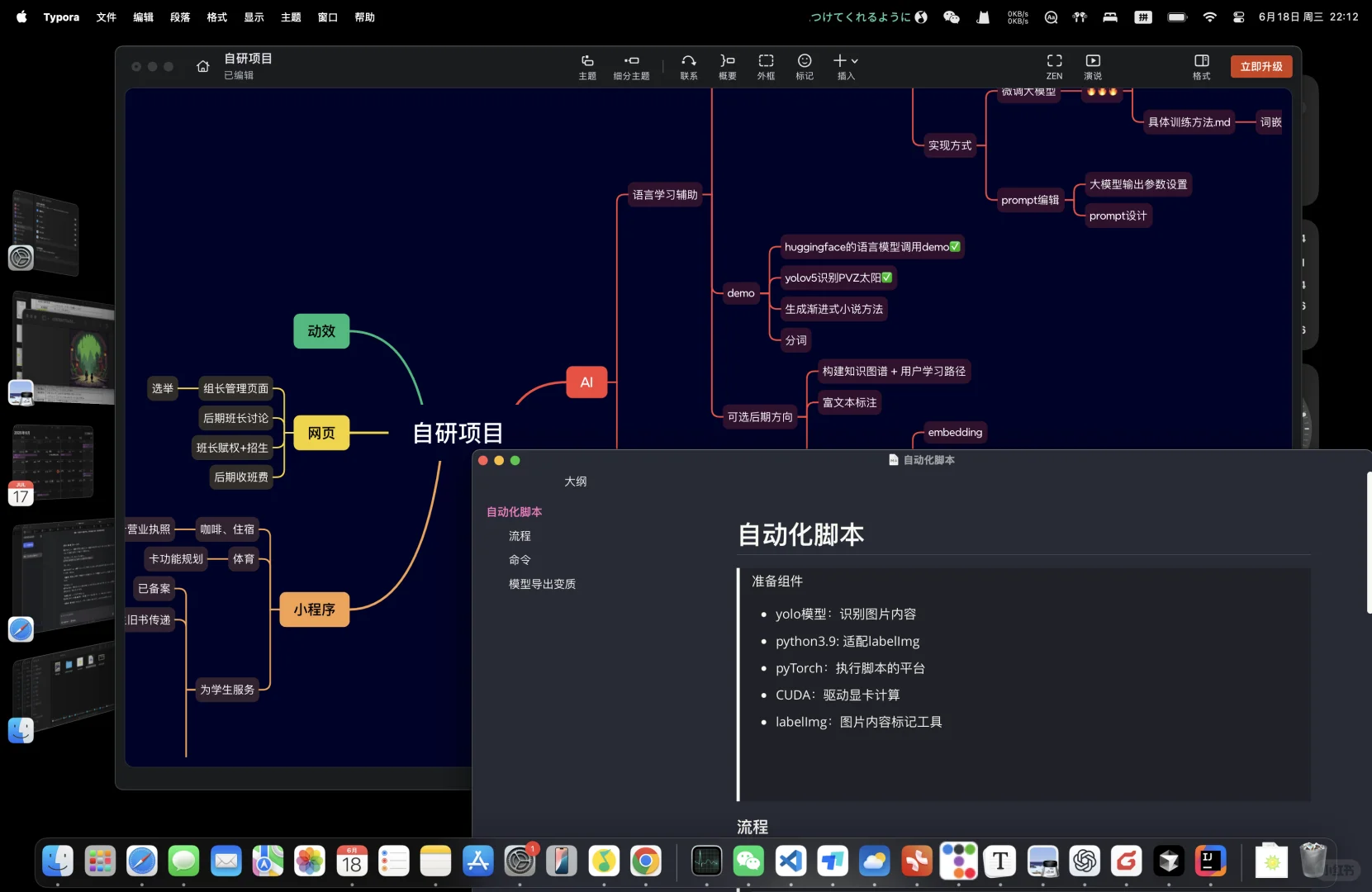Switch to the 大纲 outline tab
This screenshot has width=1372, height=892.
pos(576,482)
